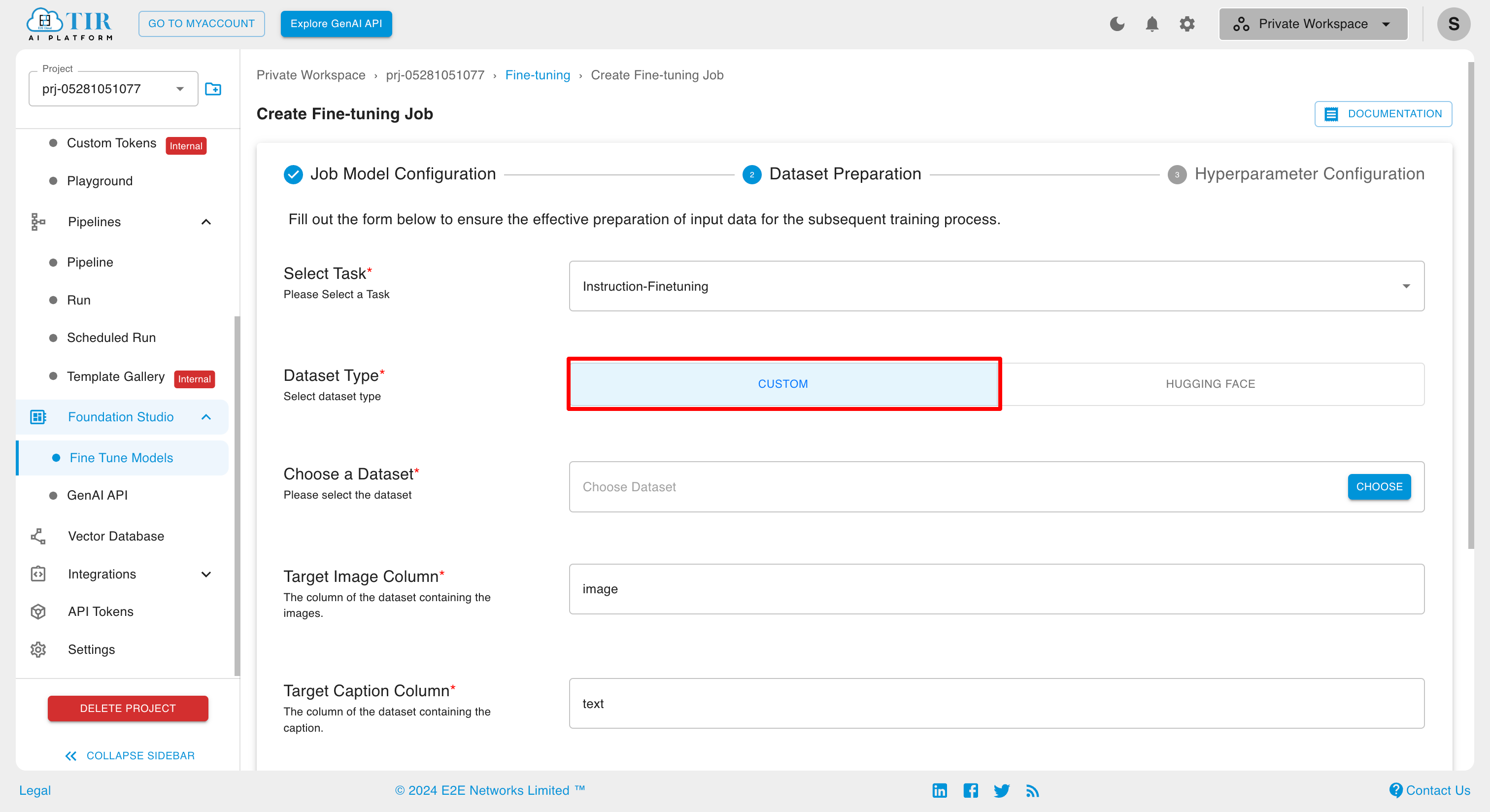This screenshot has height=812, width=1490.
Task: Collapse the Pipelines section chevron
Action: coord(206,222)
